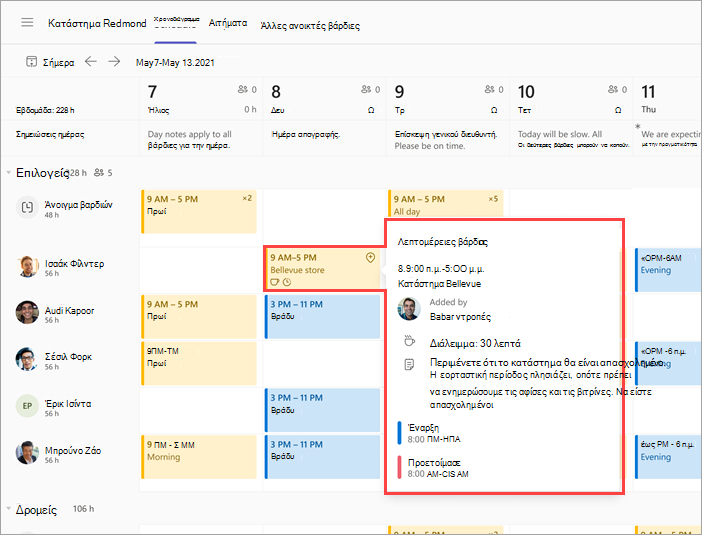Click the coffee cup icon on Bellevue shift
This screenshot has width=702, height=535.
(274, 282)
